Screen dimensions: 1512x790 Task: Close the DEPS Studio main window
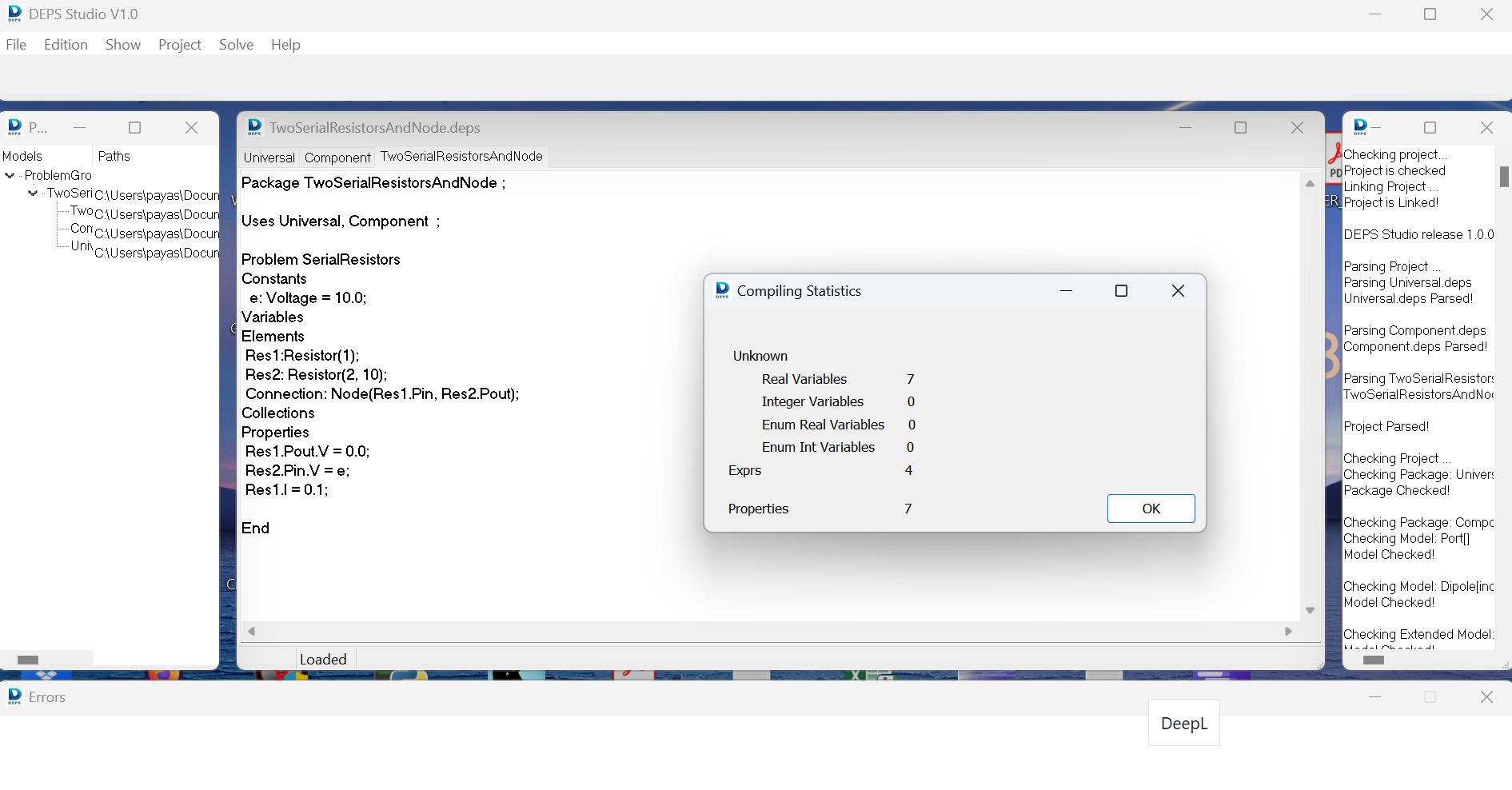pos(1486,14)
